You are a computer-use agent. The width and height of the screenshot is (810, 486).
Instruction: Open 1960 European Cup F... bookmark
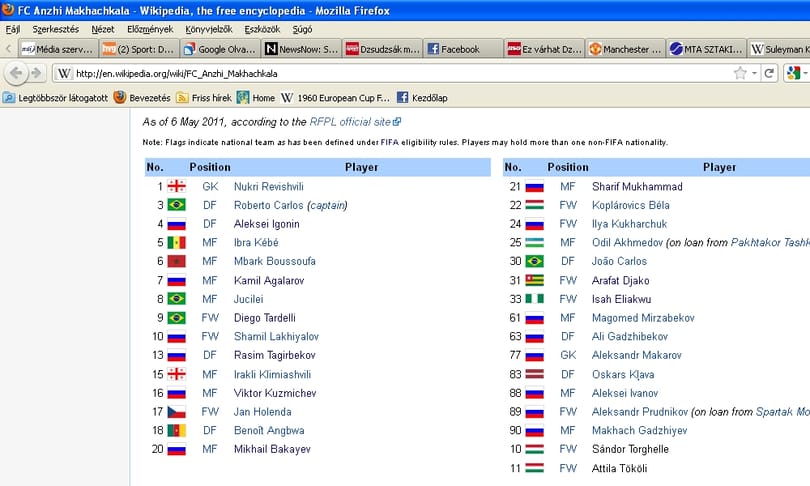click(x=336, y=98)
